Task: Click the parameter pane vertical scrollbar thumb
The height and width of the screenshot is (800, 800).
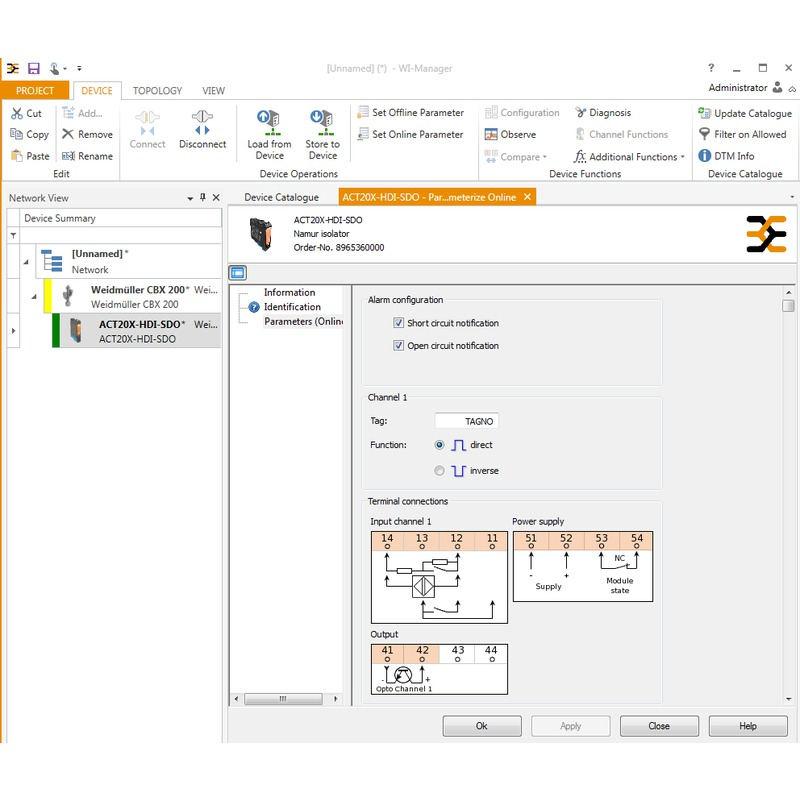Action: pyautogui.click(x=788, y=306)
